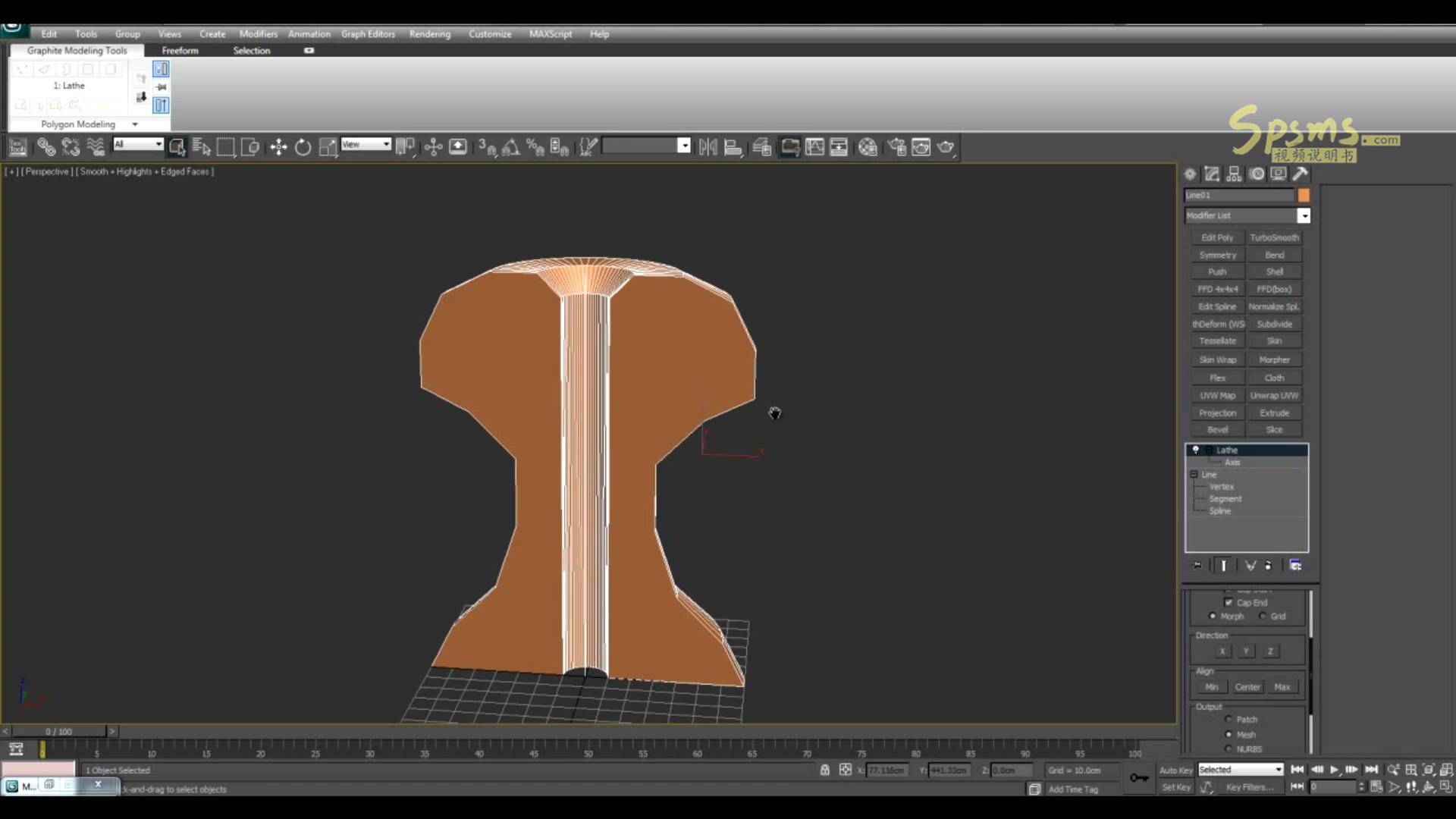Toggle the Cap End checkbox

(1228, 602)
